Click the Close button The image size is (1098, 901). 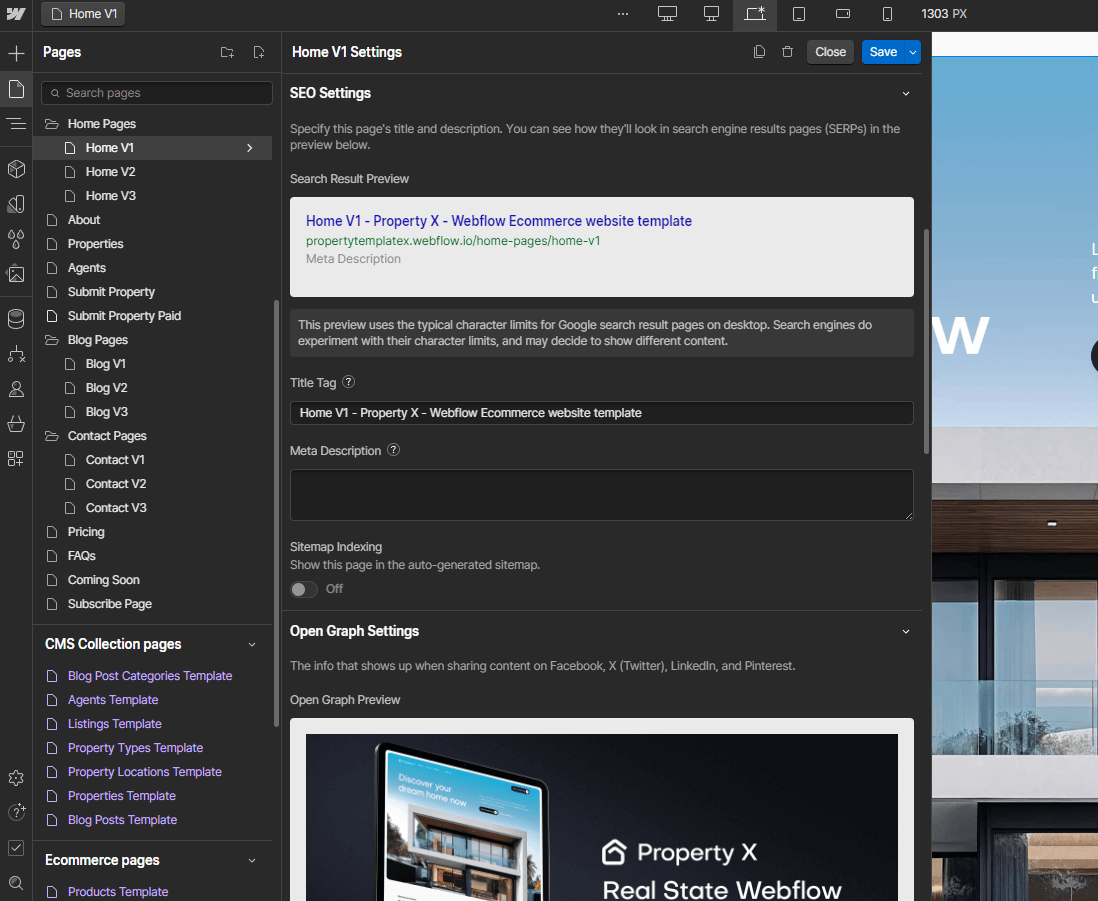(x=830, y=51)
